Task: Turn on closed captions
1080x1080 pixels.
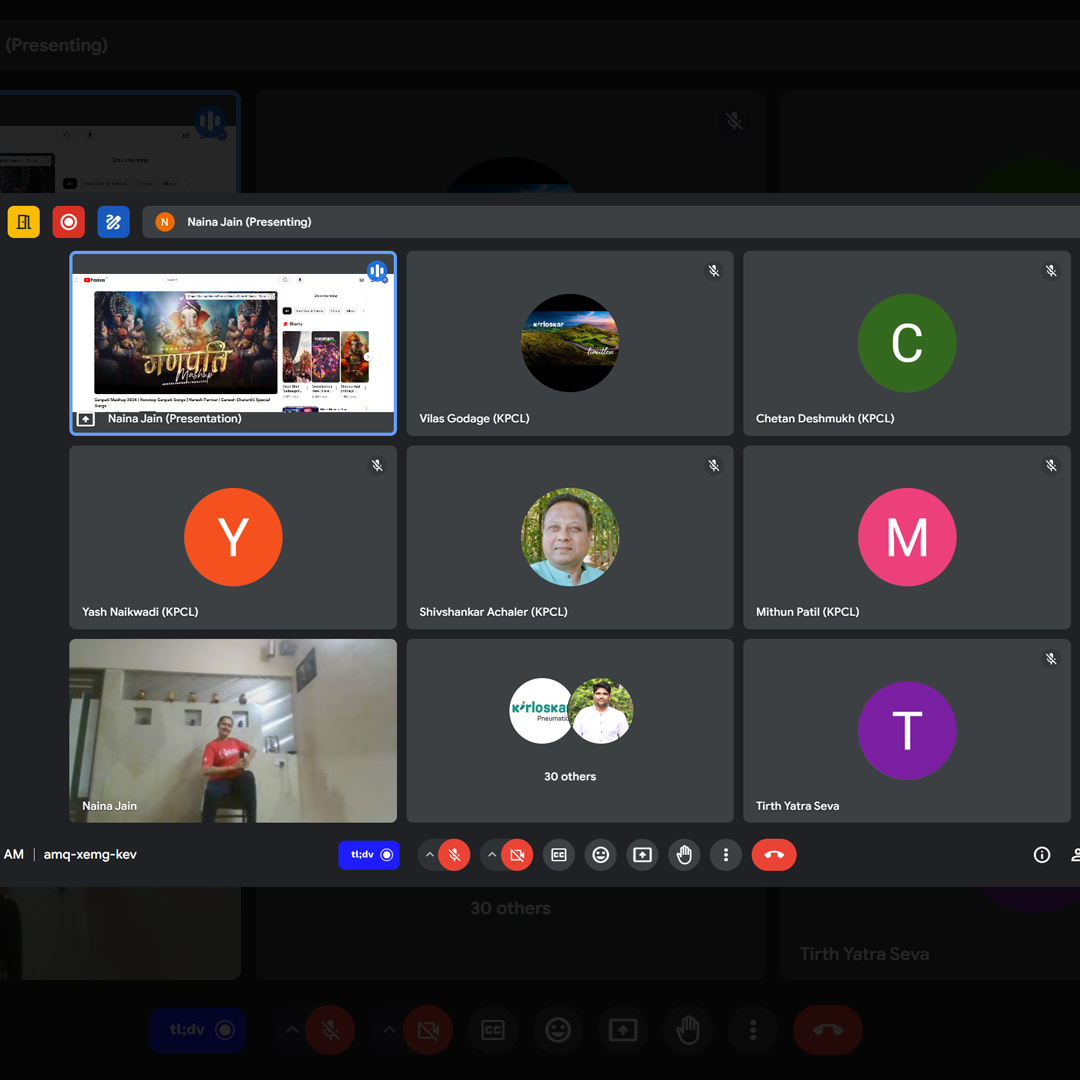Action: coord(559,855)
